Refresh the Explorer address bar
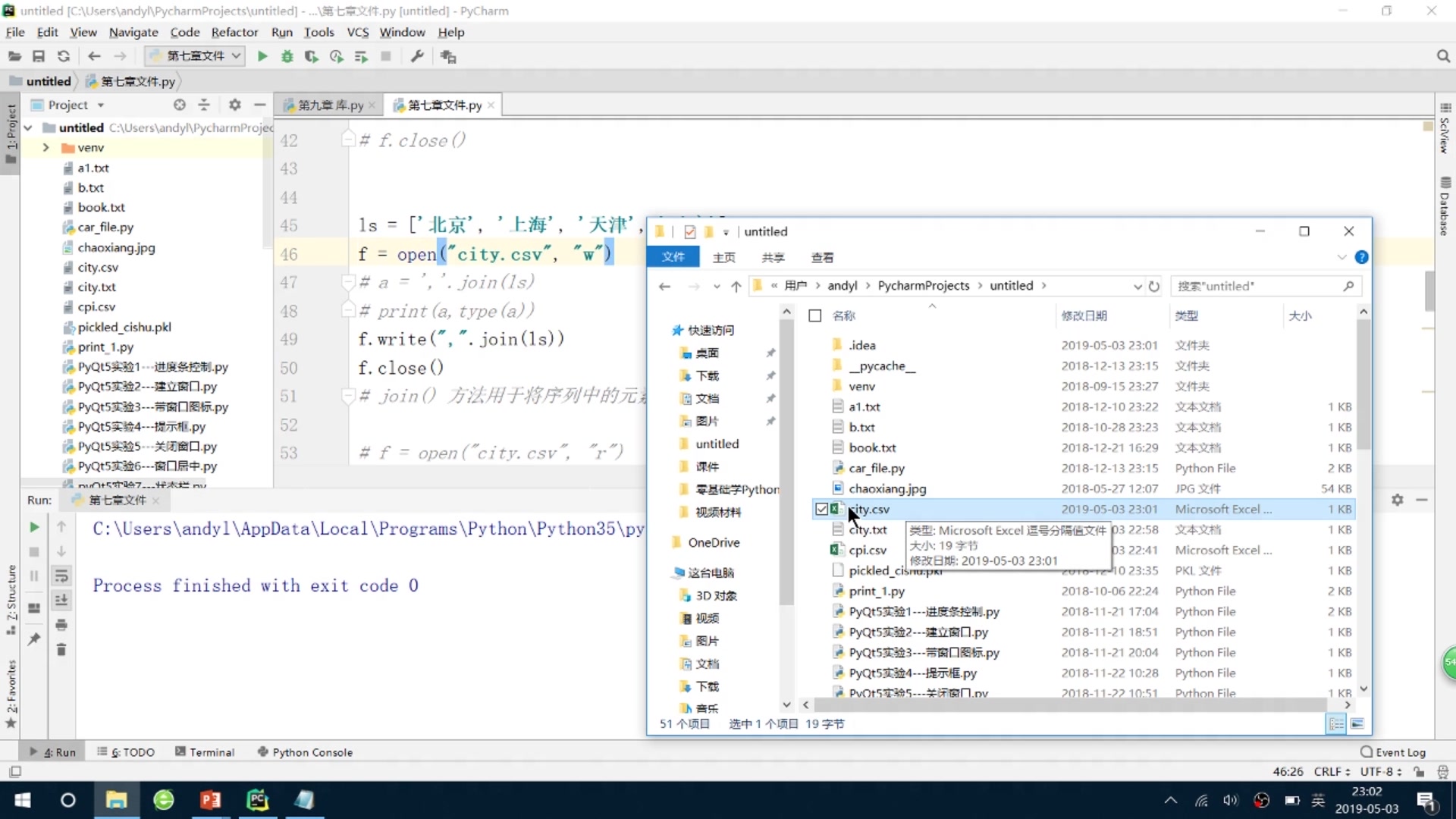1456x819 pixels. tap(1154, 286)
